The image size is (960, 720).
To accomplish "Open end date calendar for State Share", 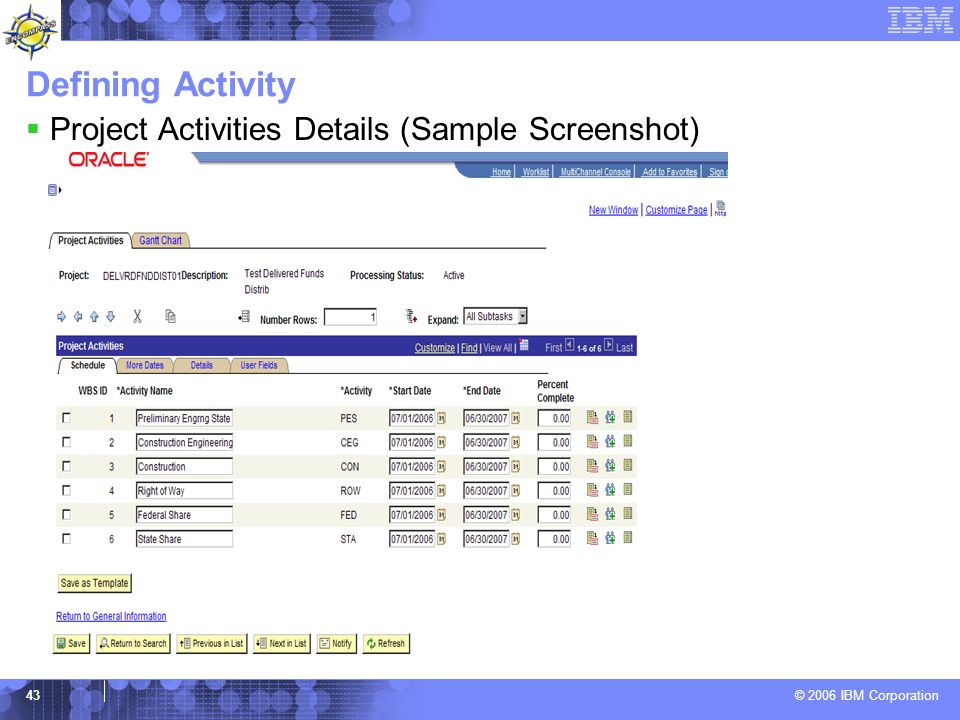I will pos(516,539).
